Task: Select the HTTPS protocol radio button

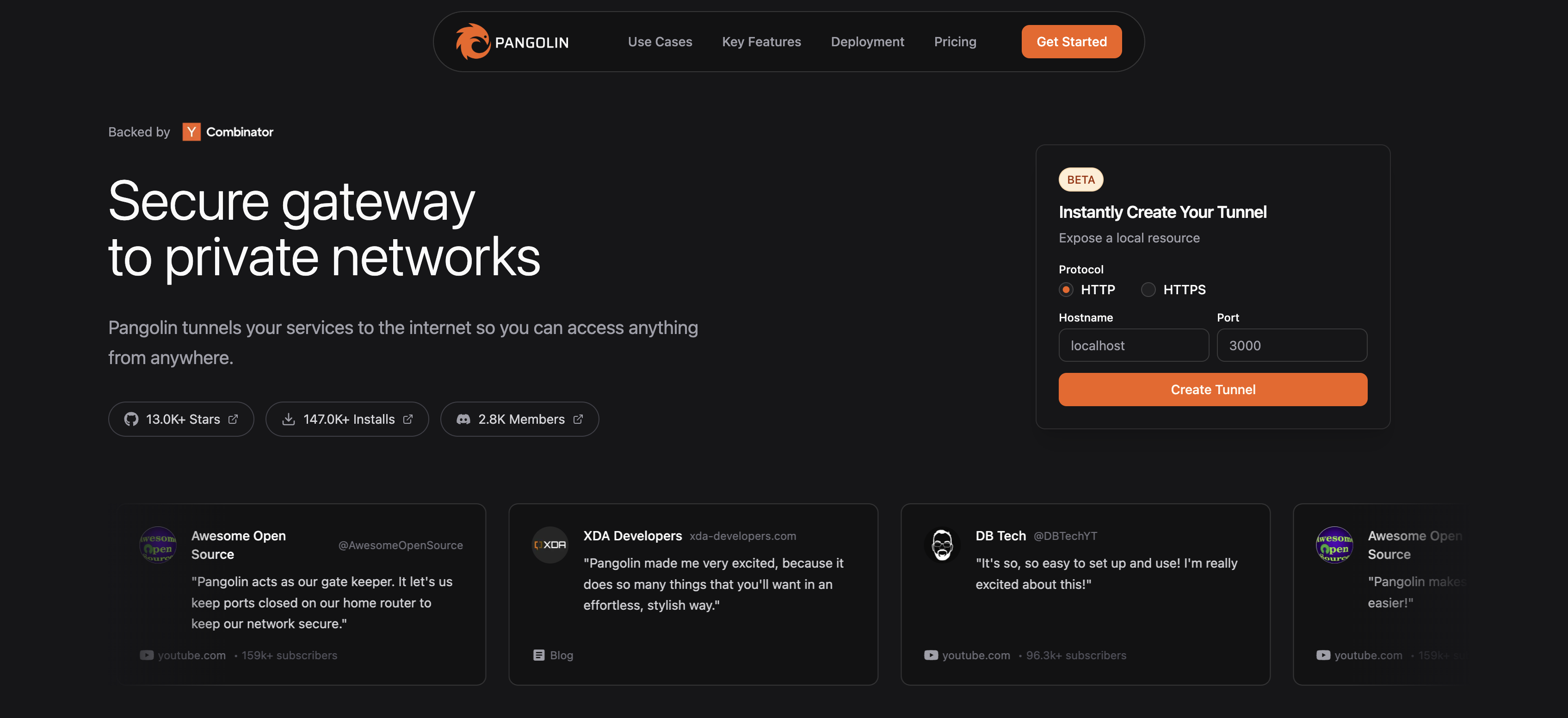Action: point(1148,289)
